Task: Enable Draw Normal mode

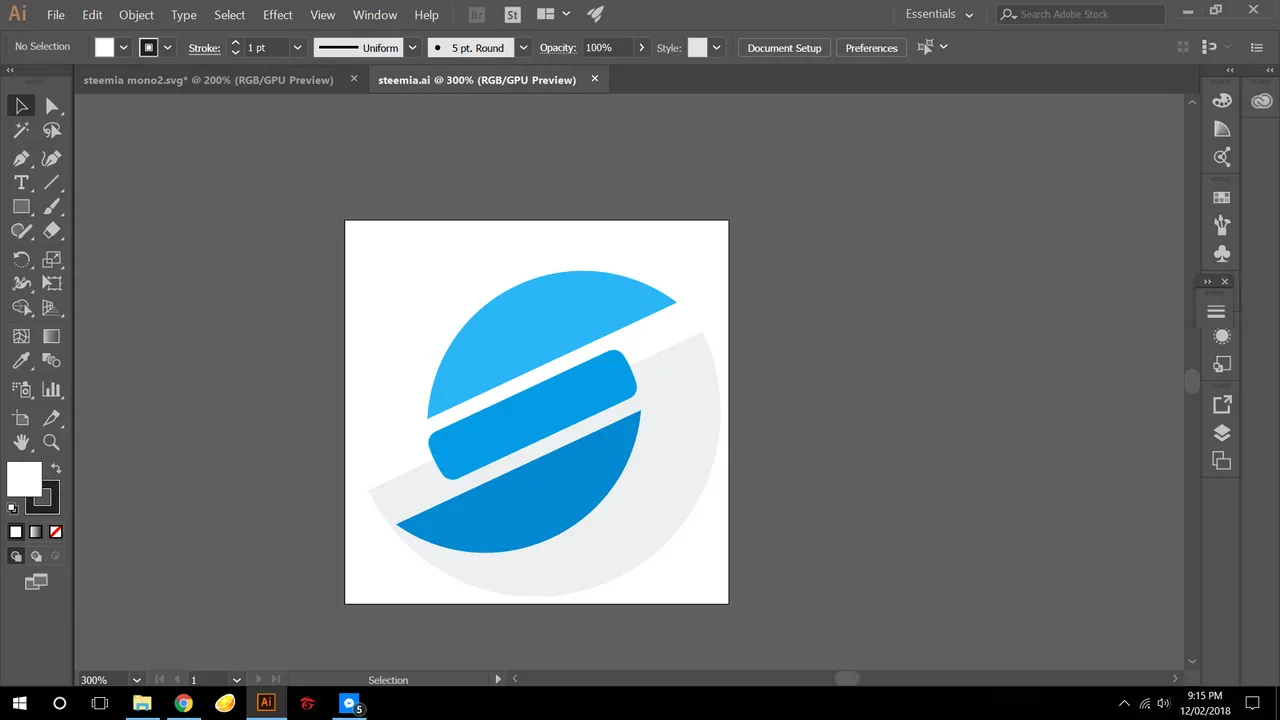Action: coord(16,556)
